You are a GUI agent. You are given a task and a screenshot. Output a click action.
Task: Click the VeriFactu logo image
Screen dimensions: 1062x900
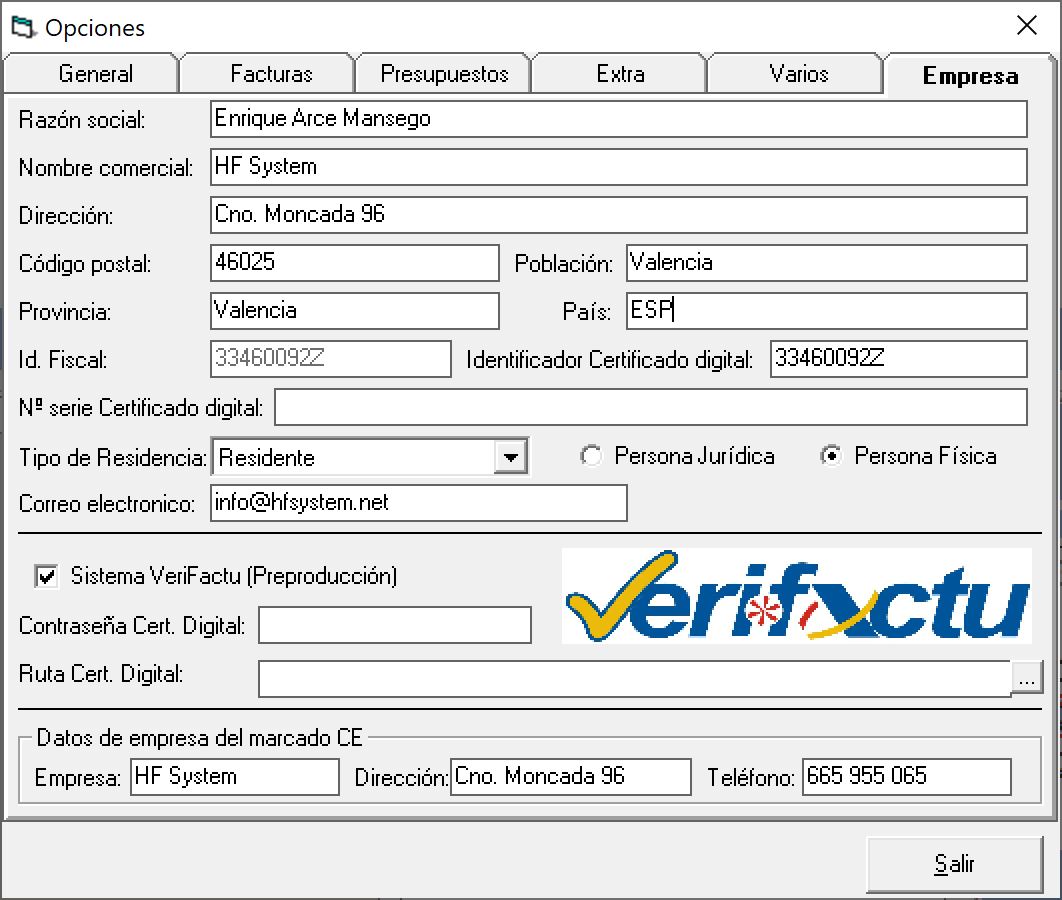click(x=796, y=596)
